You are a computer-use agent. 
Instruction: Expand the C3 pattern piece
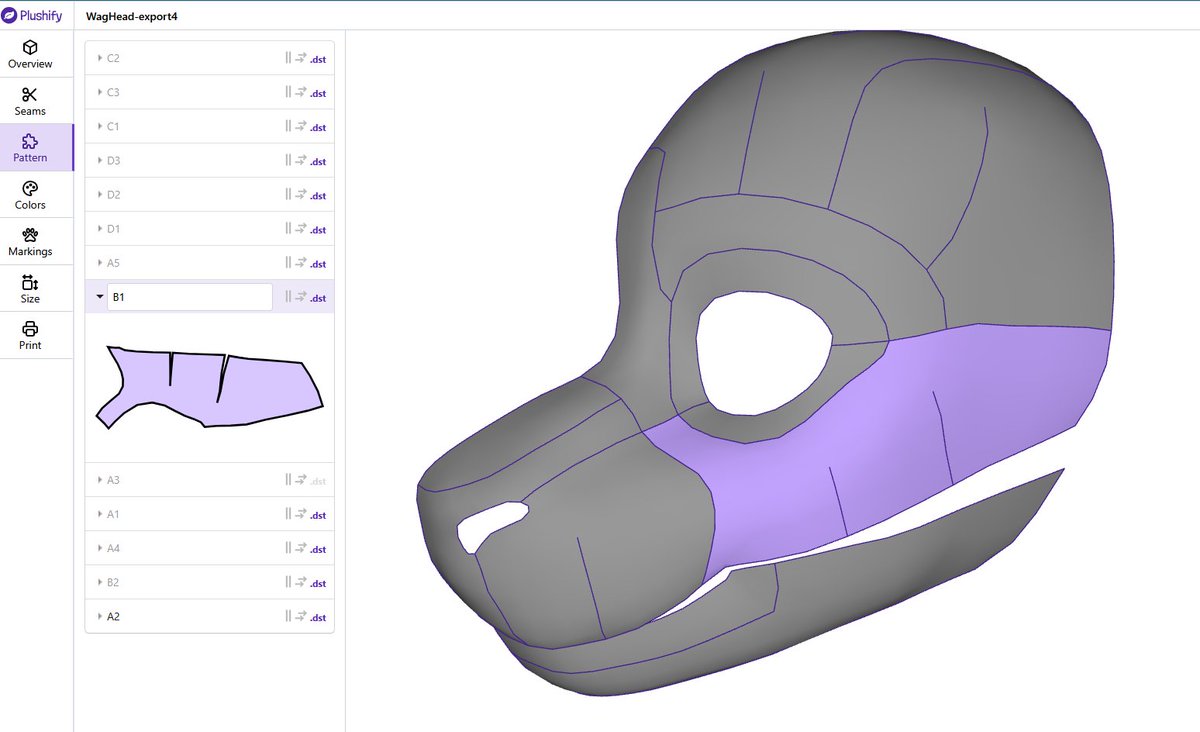[x=100, y=92]
